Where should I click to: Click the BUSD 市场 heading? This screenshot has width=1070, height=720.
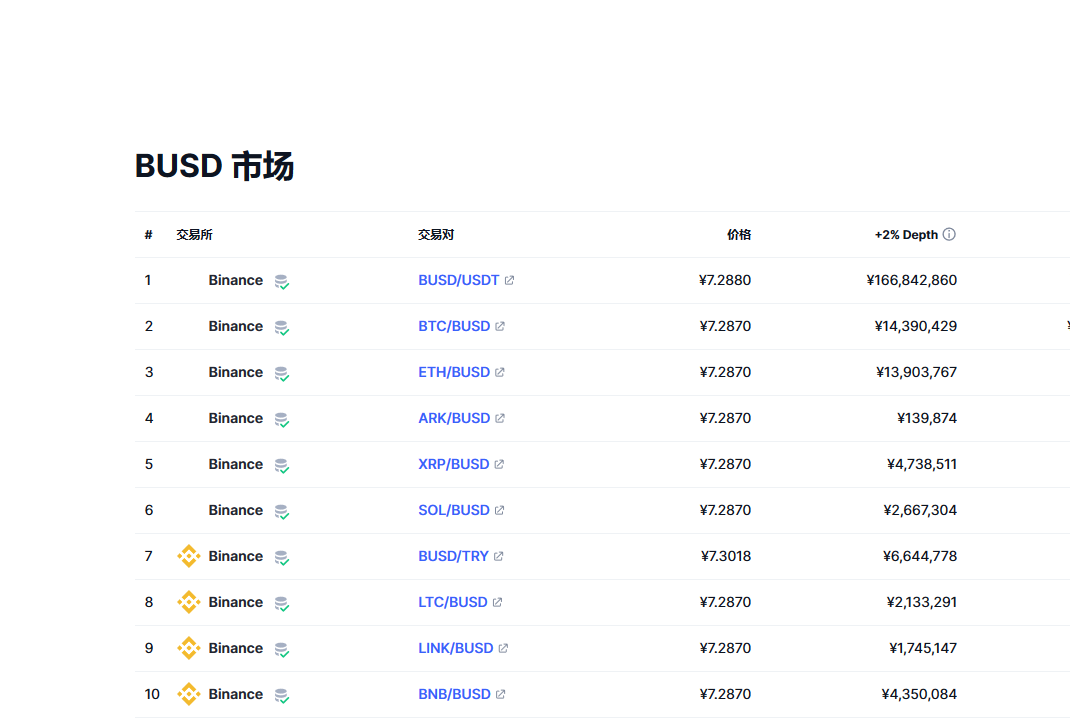(x=214, y=167)
